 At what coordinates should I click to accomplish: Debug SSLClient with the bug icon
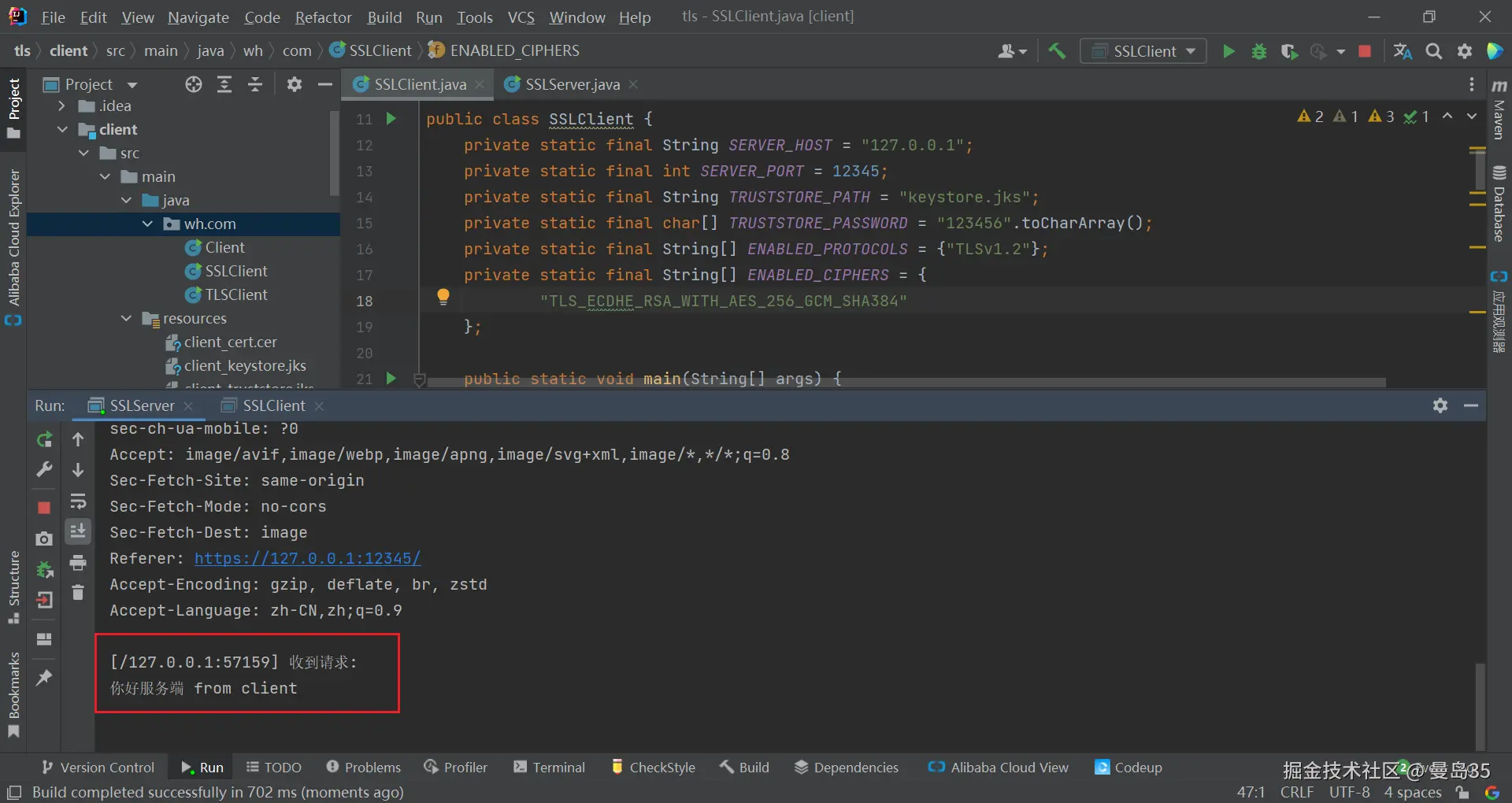point(1258,51)
